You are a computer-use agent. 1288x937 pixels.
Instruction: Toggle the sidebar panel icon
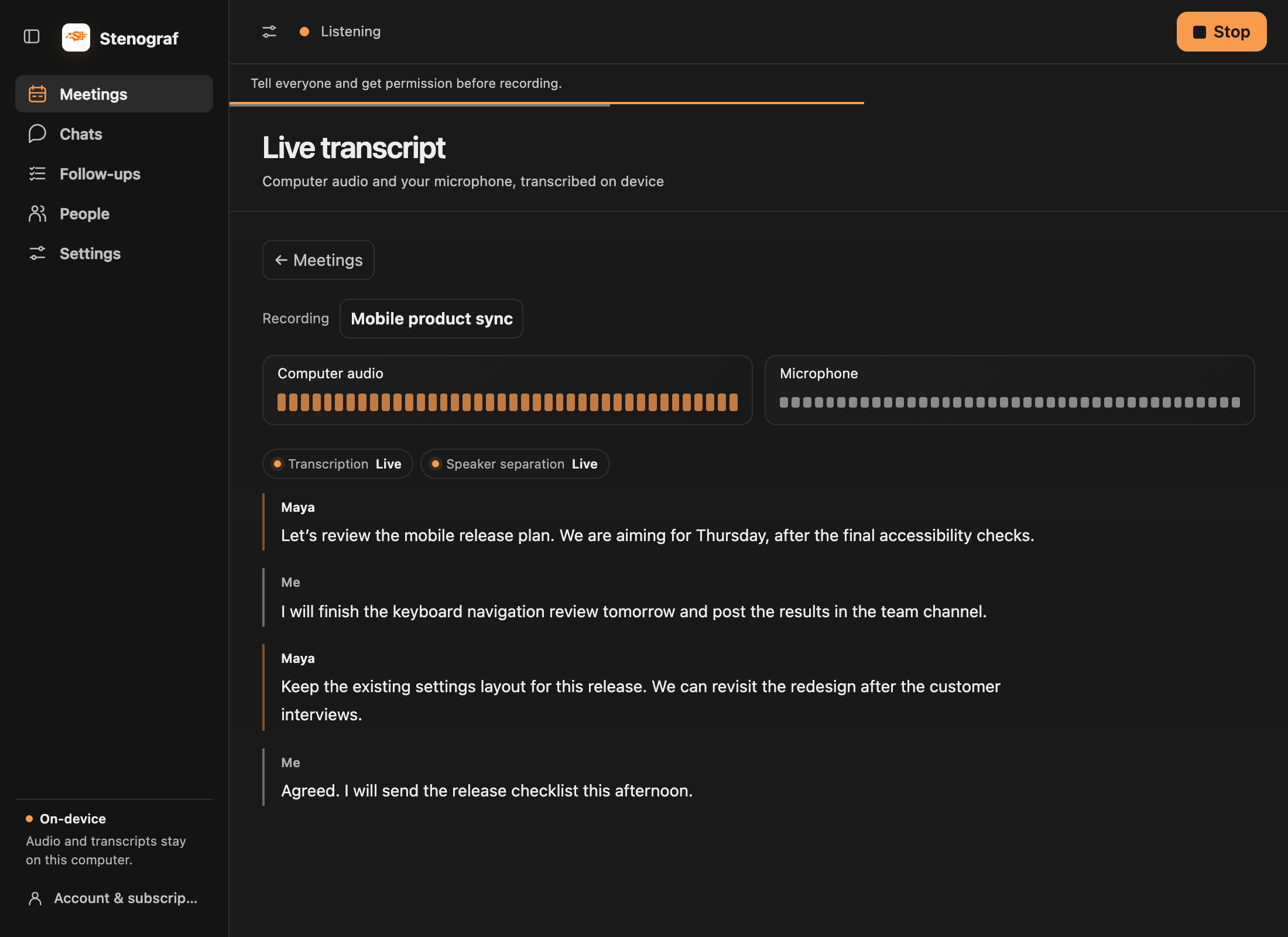tap(32, 37)
